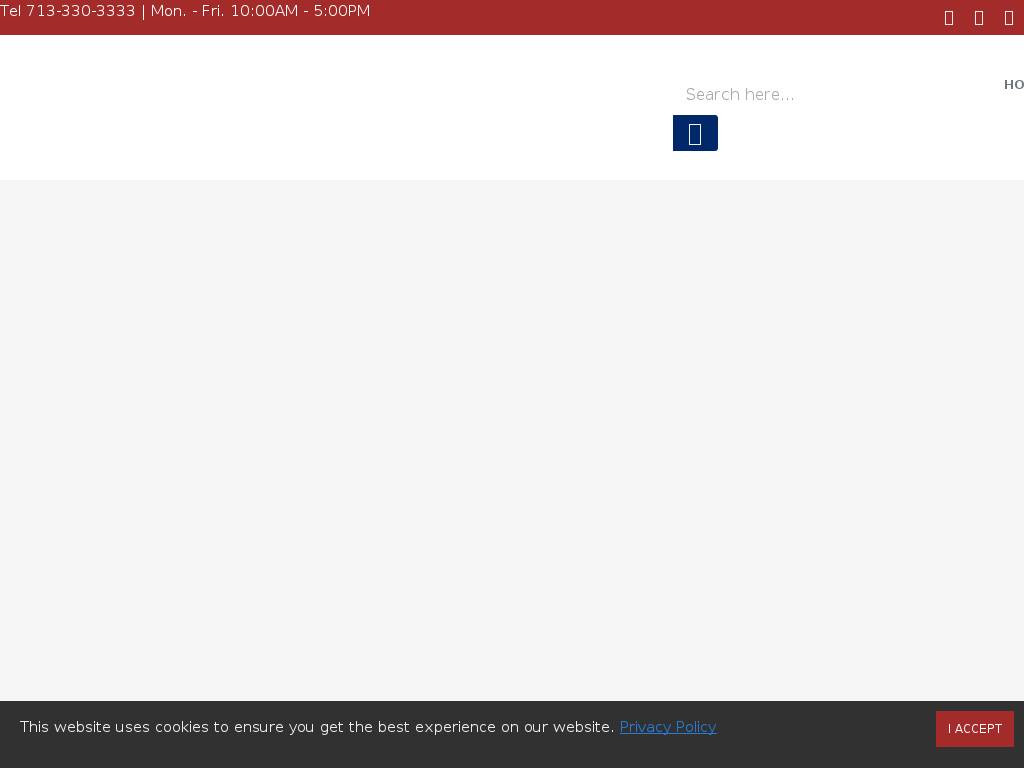Open the Privacy Policy link

[667, 727]
